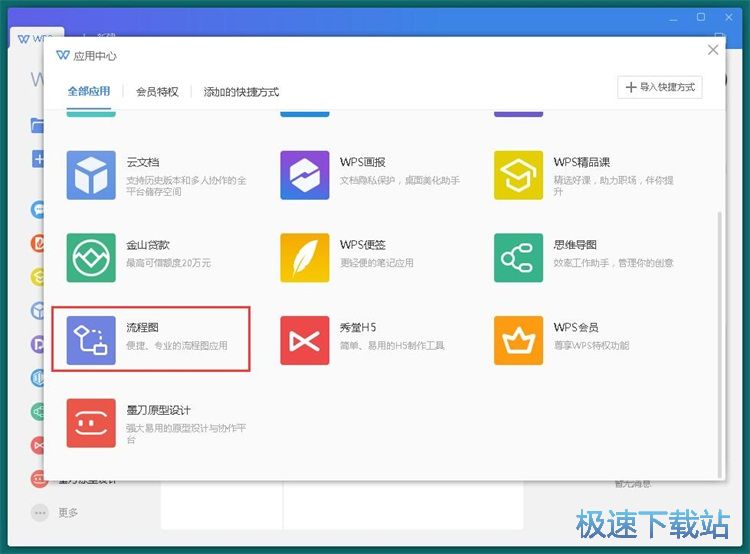
Task: Click the WPS便签 title text
Action: pos(363,245)
